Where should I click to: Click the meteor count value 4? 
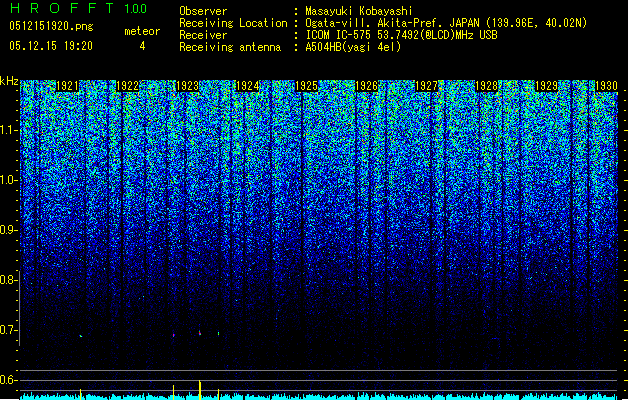click(142, 46)
